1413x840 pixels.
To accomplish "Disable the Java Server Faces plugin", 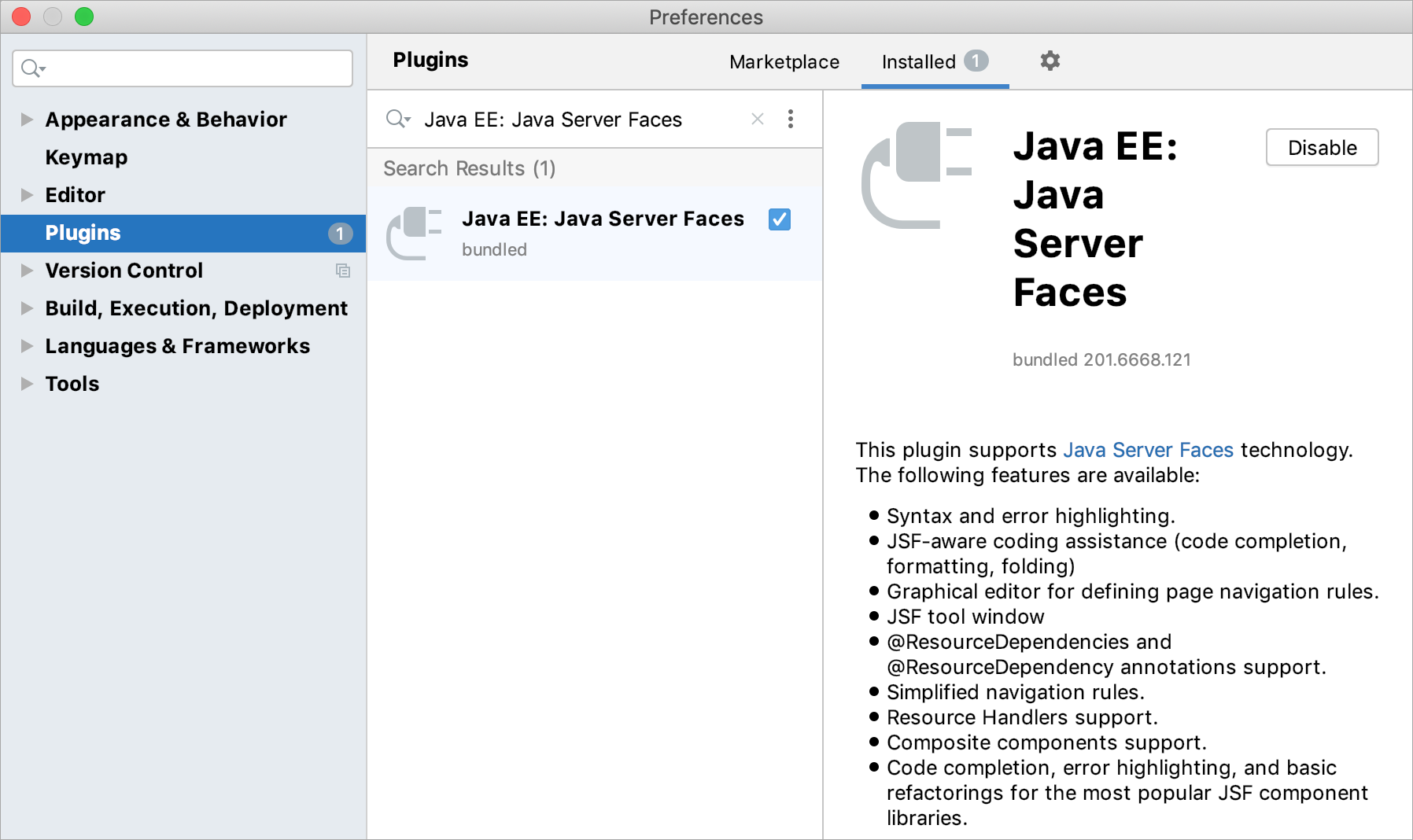I will tap(1322, 147).
